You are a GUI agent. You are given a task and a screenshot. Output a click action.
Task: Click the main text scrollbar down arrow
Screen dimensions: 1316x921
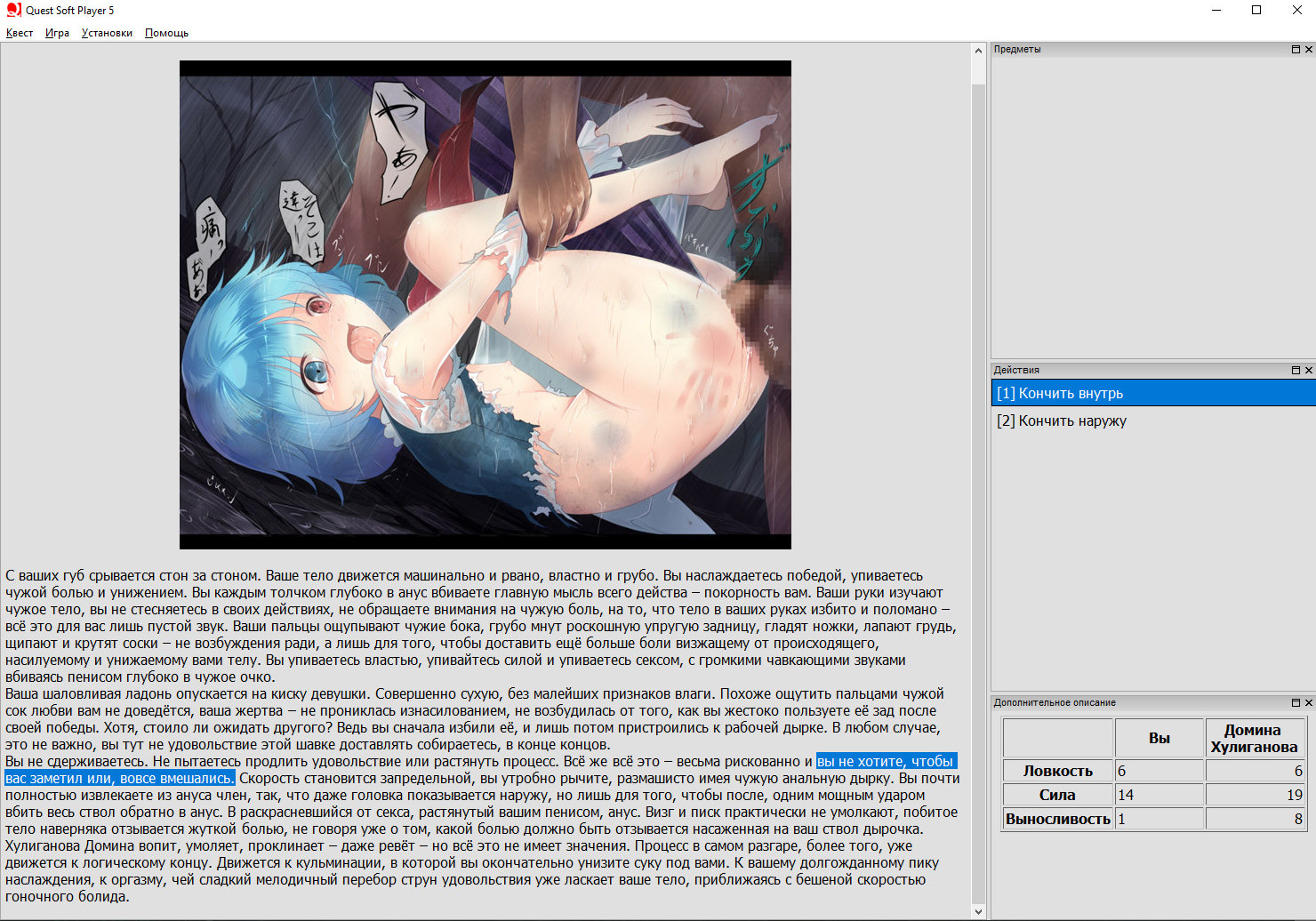978,911
